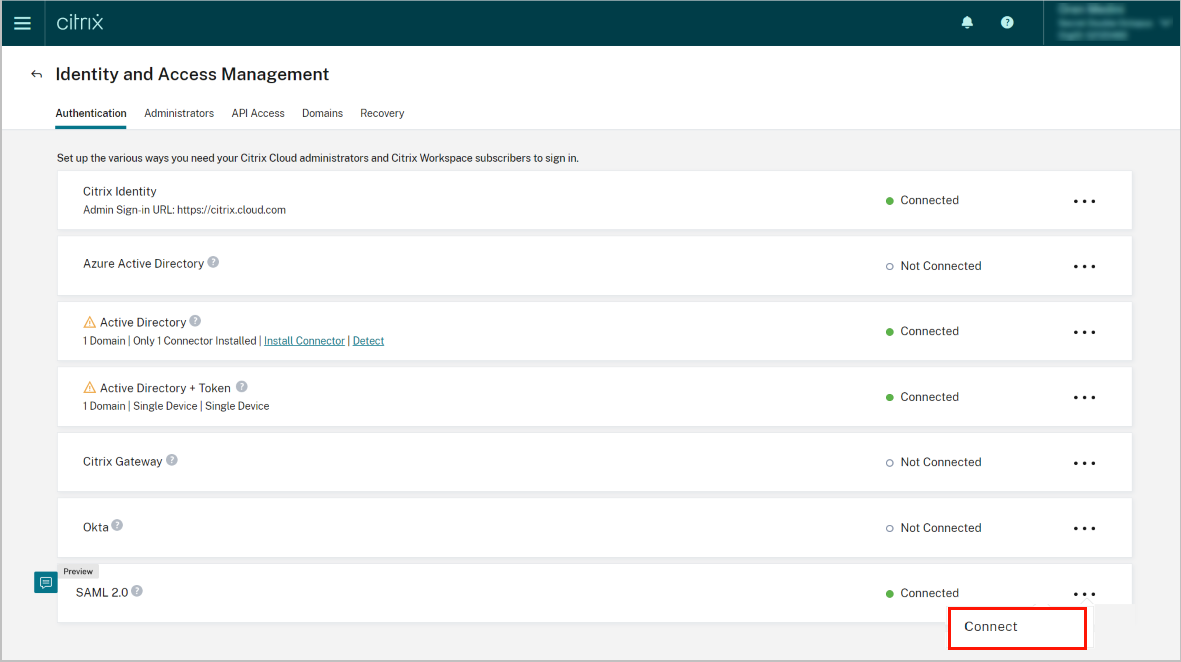Viewport: 1181px width, 662px height.
Task: Click the Identity and Access Management heading
Action: [192, 74]
